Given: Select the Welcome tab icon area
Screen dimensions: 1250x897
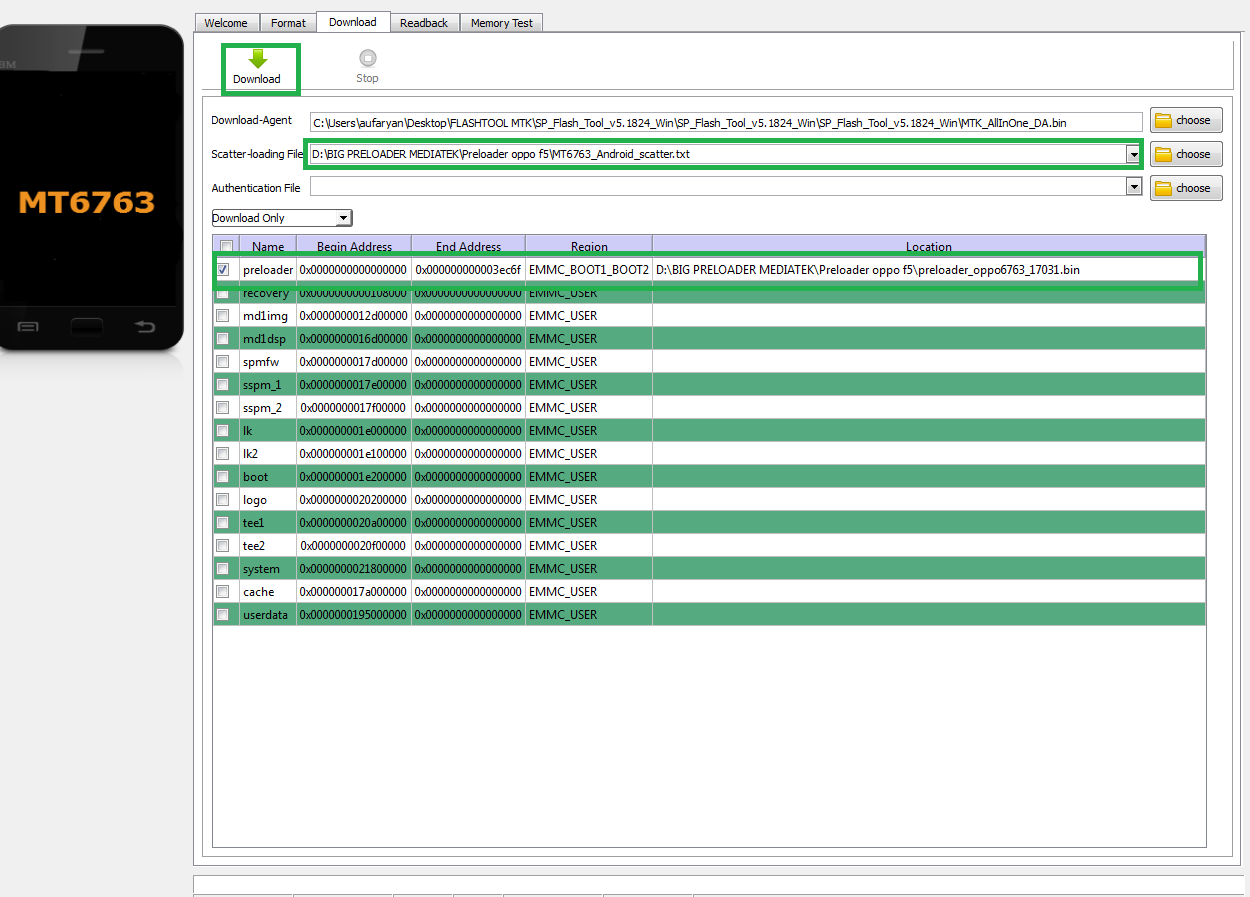Looking at the screenshot, I should tap(226, 22).
